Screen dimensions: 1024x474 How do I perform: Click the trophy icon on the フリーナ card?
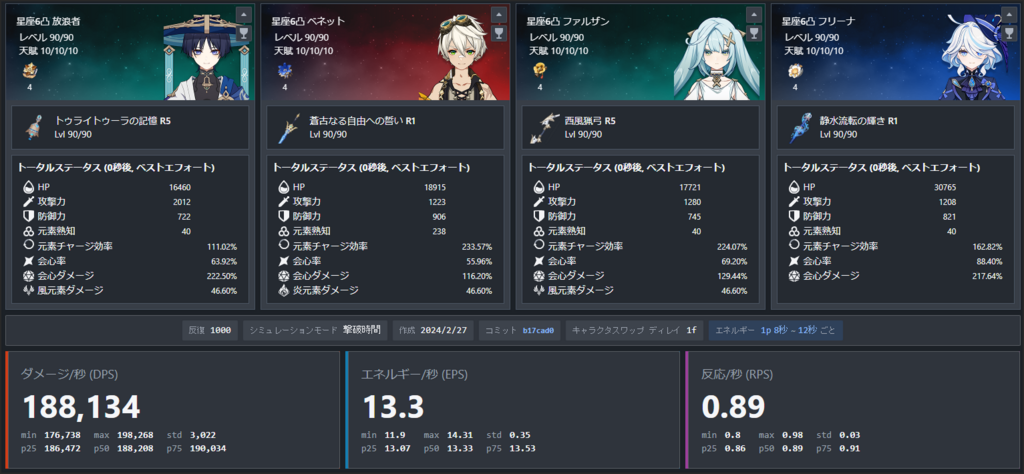[x=1009, y=33]
